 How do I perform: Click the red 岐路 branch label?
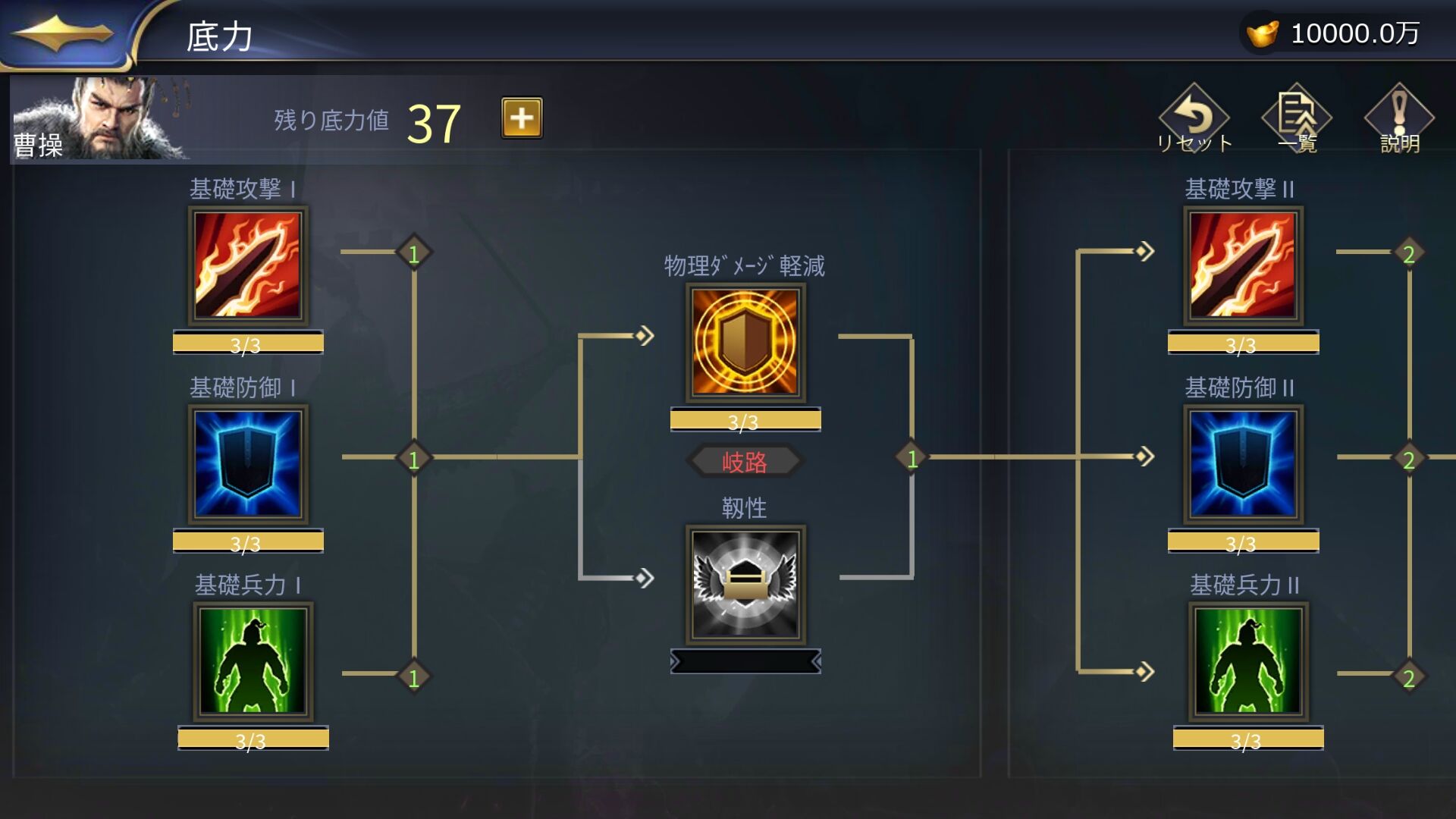point(745,461)
